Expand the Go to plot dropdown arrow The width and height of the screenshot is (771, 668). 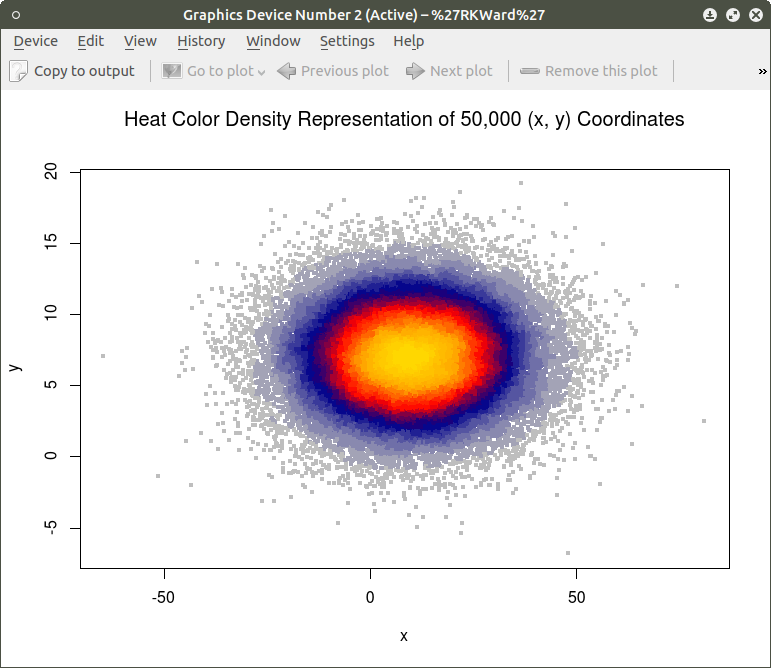click(261, 72)
